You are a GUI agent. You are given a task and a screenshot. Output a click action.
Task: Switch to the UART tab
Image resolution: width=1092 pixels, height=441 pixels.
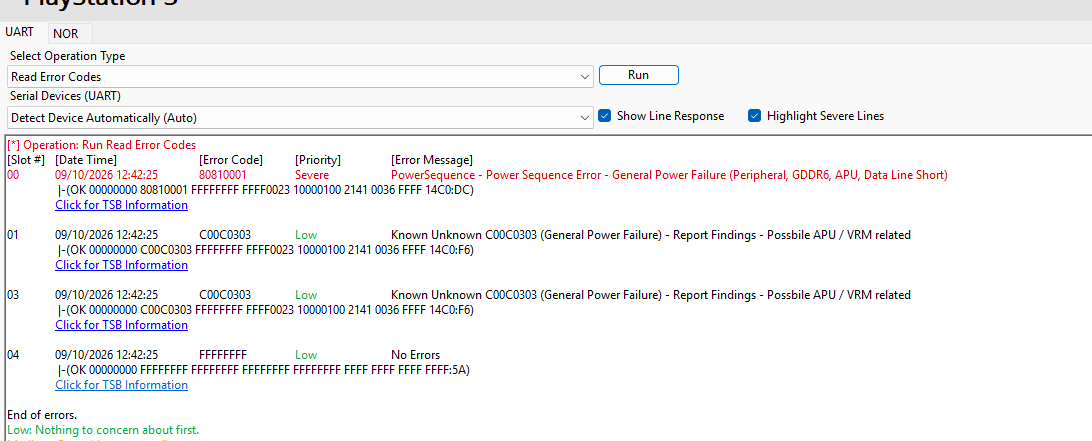click(x=19, y=32)
